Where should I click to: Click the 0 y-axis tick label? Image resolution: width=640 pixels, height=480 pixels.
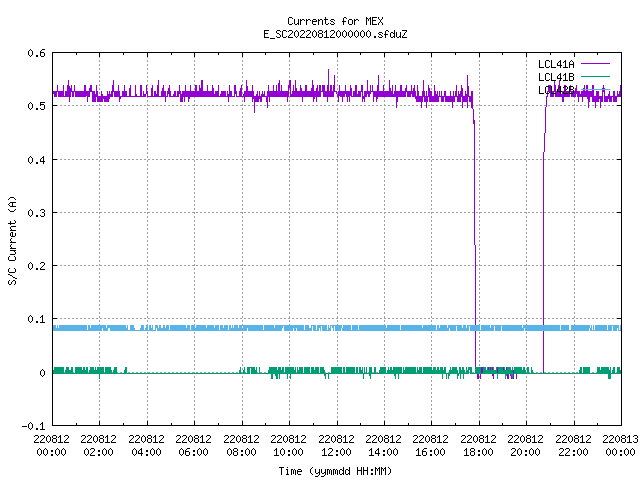pyautogui.click(x=42, y=373)
